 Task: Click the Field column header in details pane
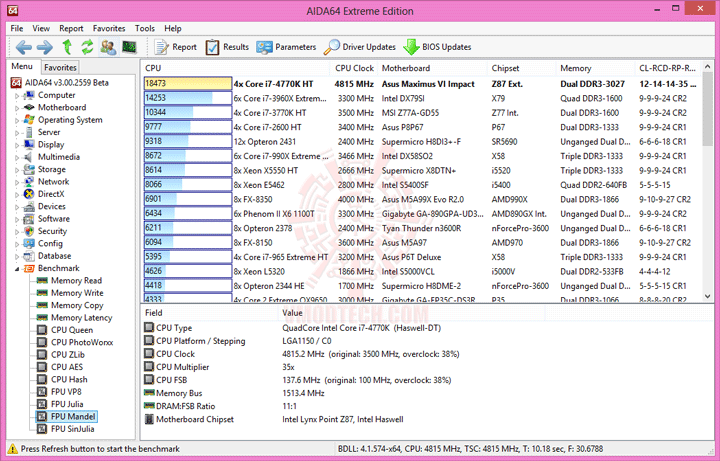pyautogui.click(x=210, y=313)
